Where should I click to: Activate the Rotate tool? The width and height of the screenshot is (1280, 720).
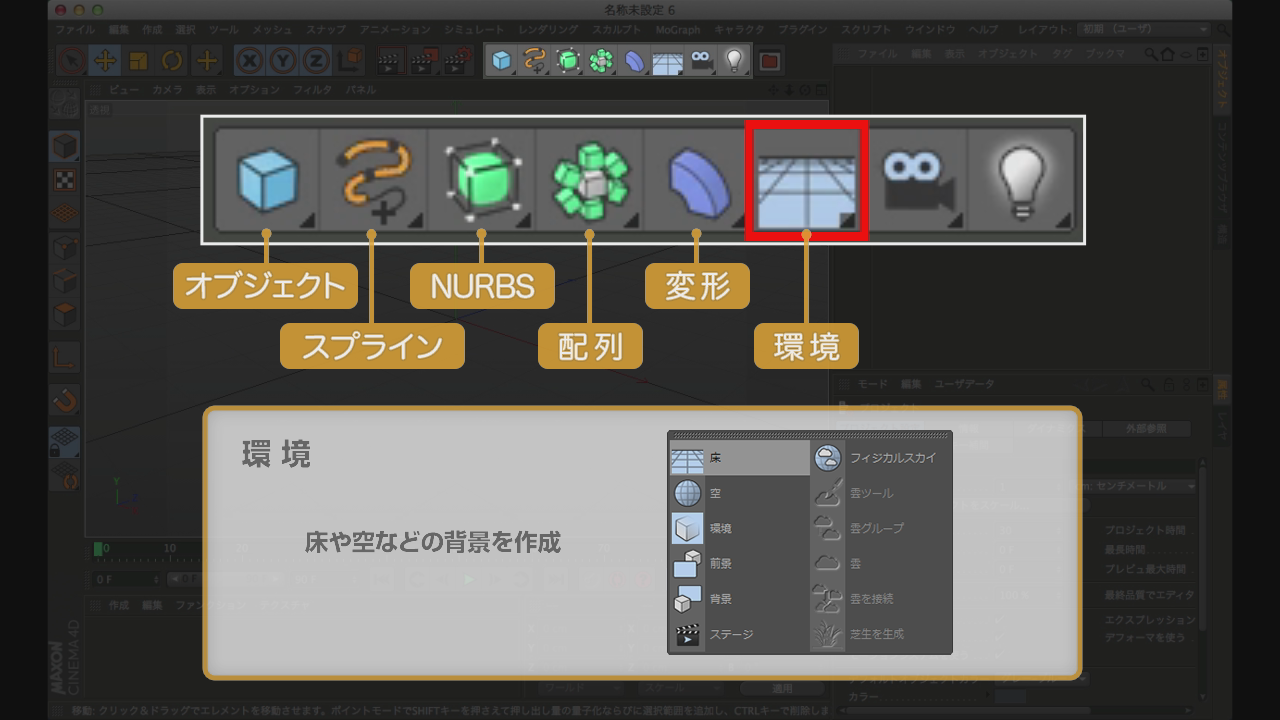point(172,61)
